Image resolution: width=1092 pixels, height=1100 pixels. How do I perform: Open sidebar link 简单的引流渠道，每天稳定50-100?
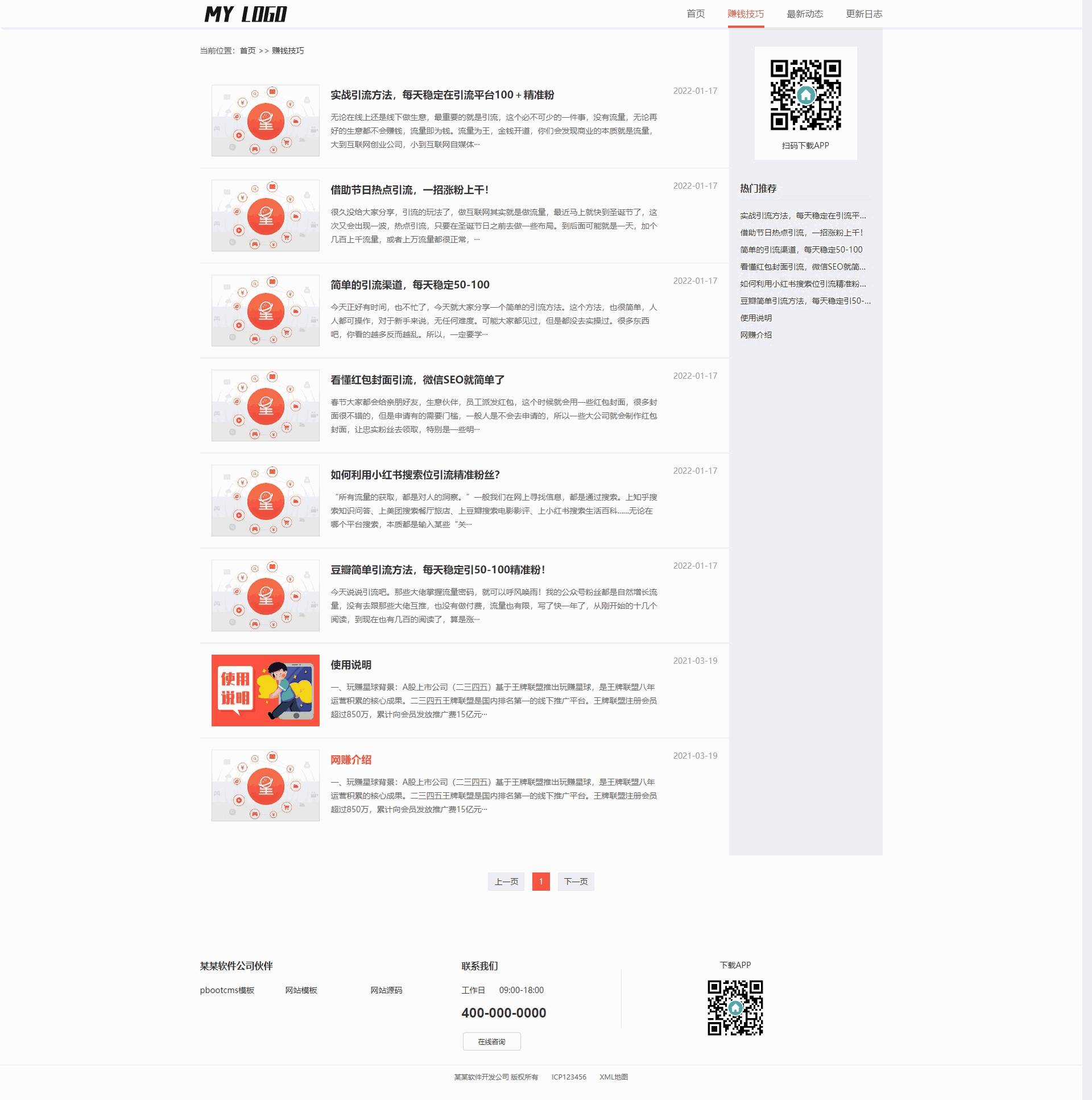801,249
